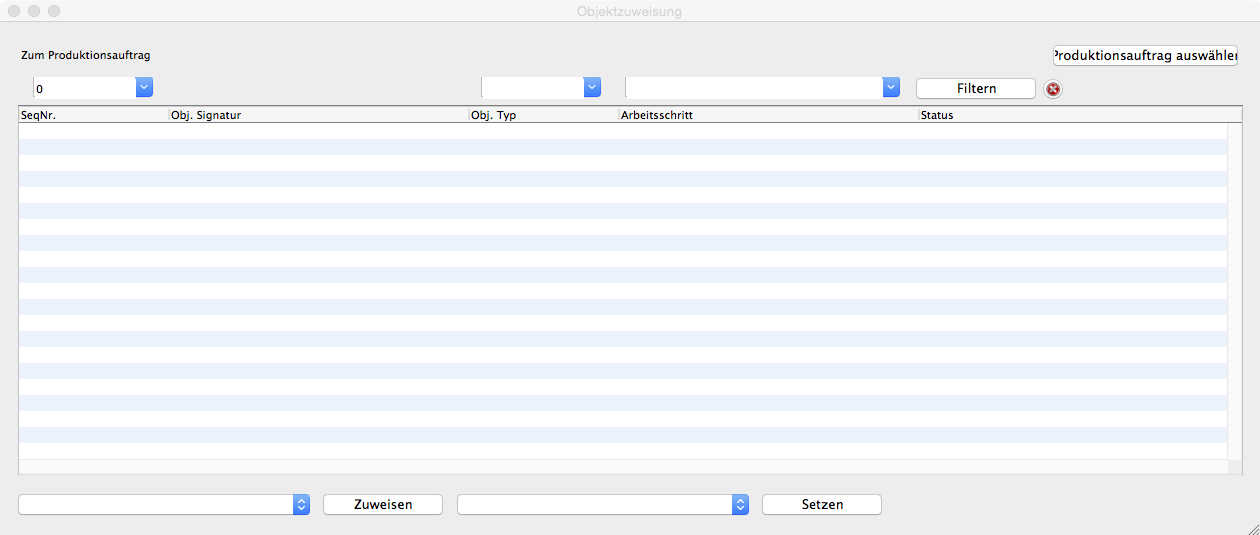The width and height of the screenshot is (1260, 535).
Task: Open the Produktionsauftrag number combo box arrow
Action: click(144, 88)
